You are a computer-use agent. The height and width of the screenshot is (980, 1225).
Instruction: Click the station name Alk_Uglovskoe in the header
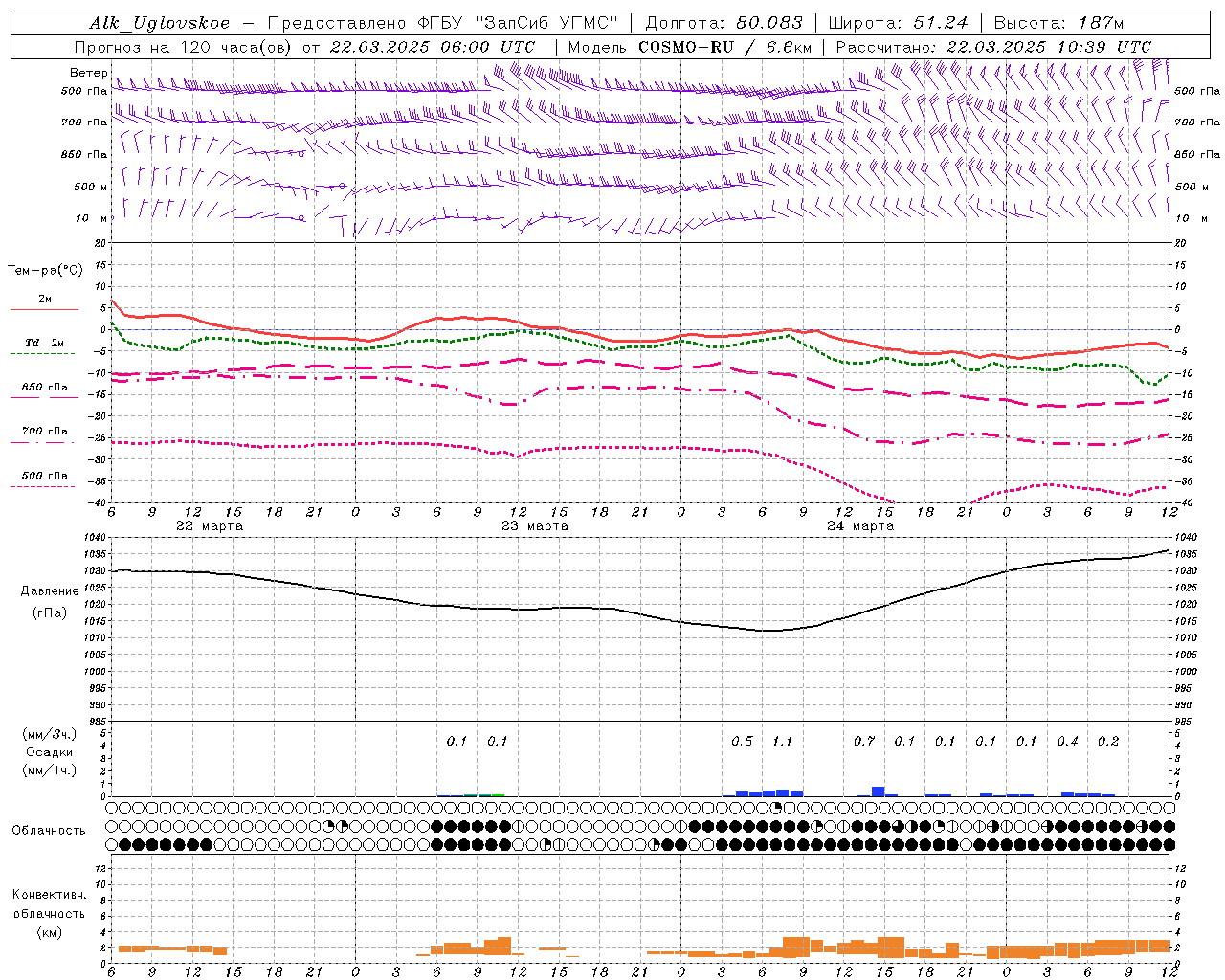pos(160,23)
